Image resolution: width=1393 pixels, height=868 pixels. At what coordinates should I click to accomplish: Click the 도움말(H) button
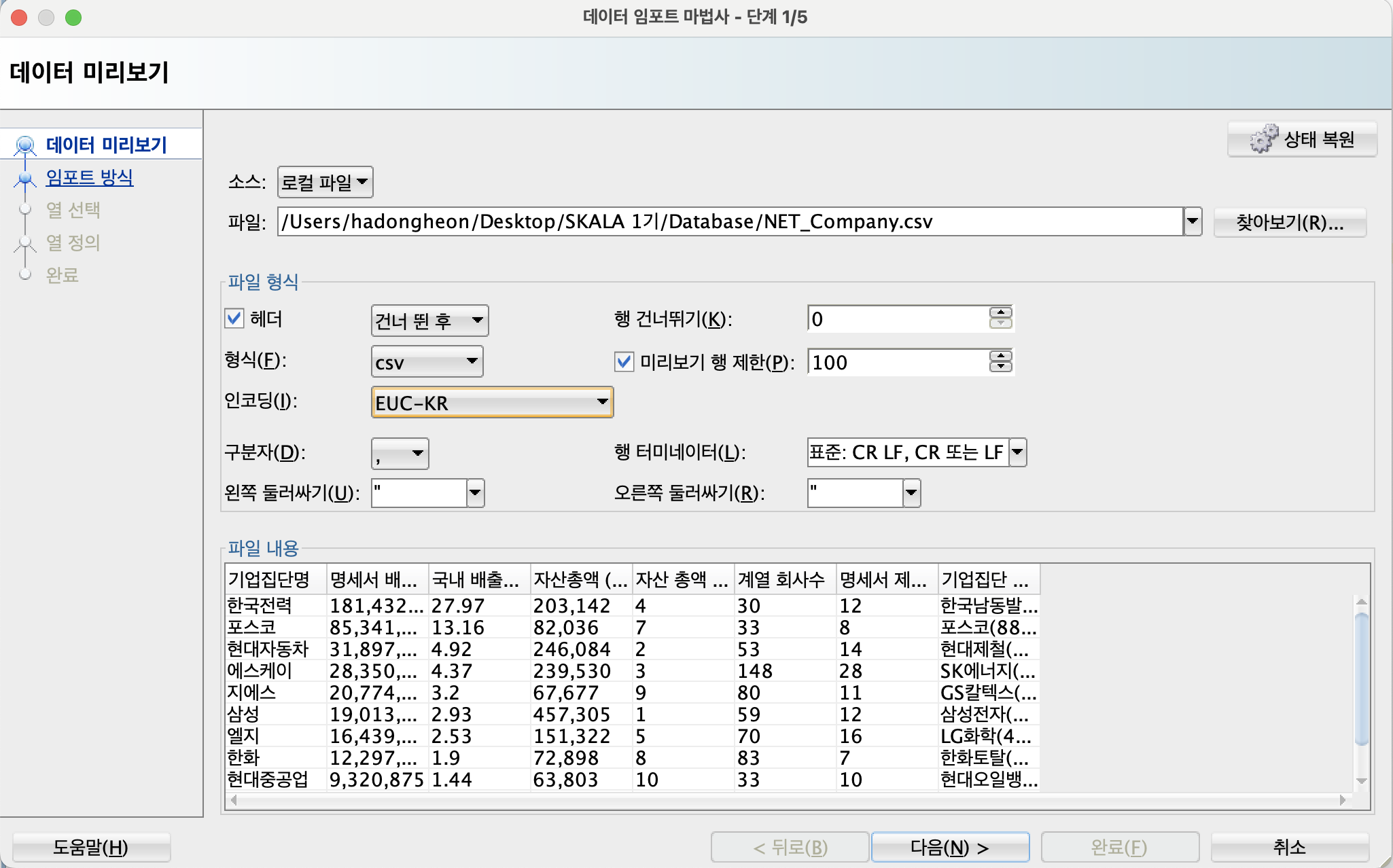point(91,847)
